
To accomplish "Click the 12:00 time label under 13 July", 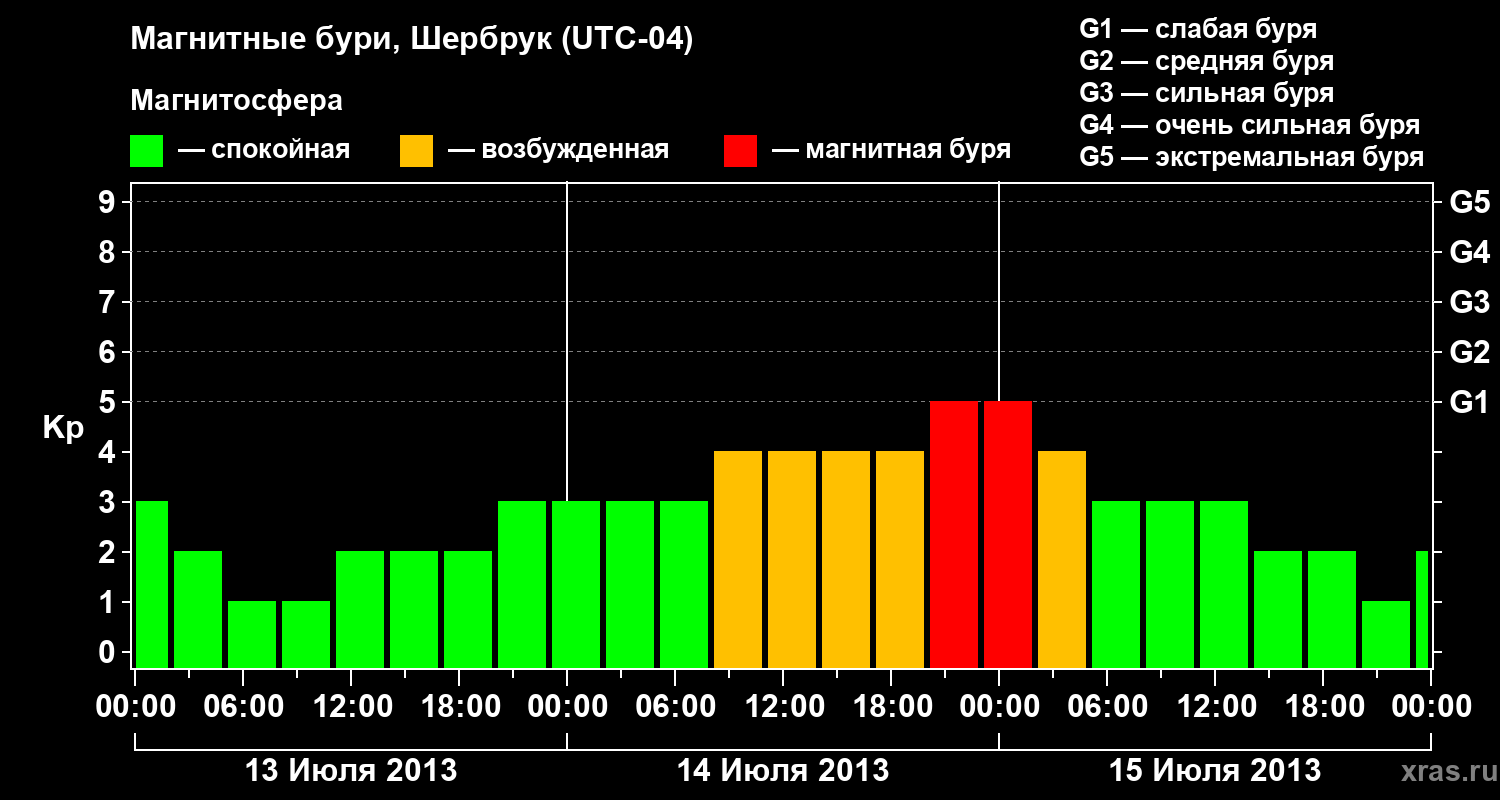I will (x=351, y=706).
